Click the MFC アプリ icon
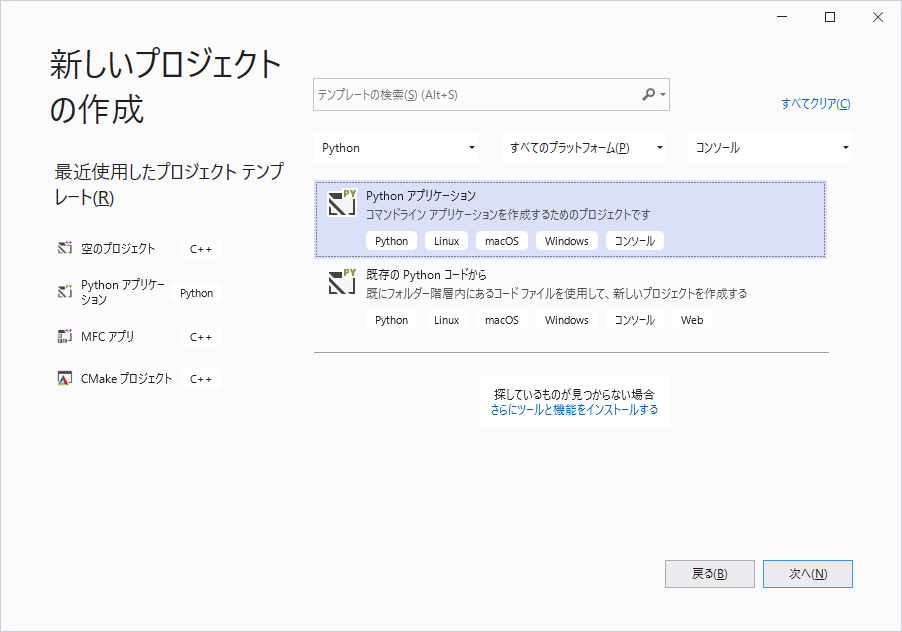Viewport: 902px width, 632px height. point(65,336)
